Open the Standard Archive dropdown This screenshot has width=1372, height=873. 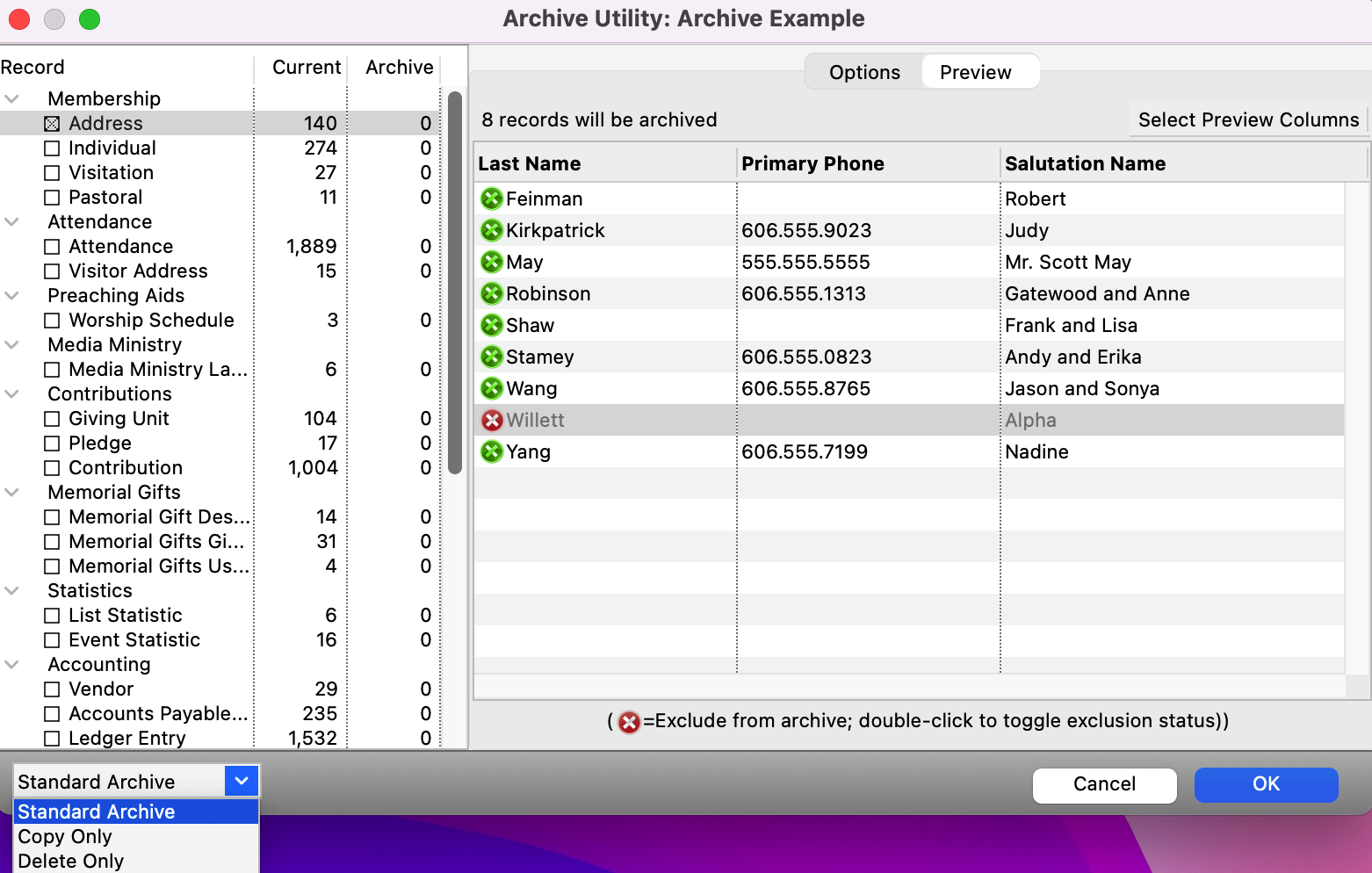tap(241, 781)
